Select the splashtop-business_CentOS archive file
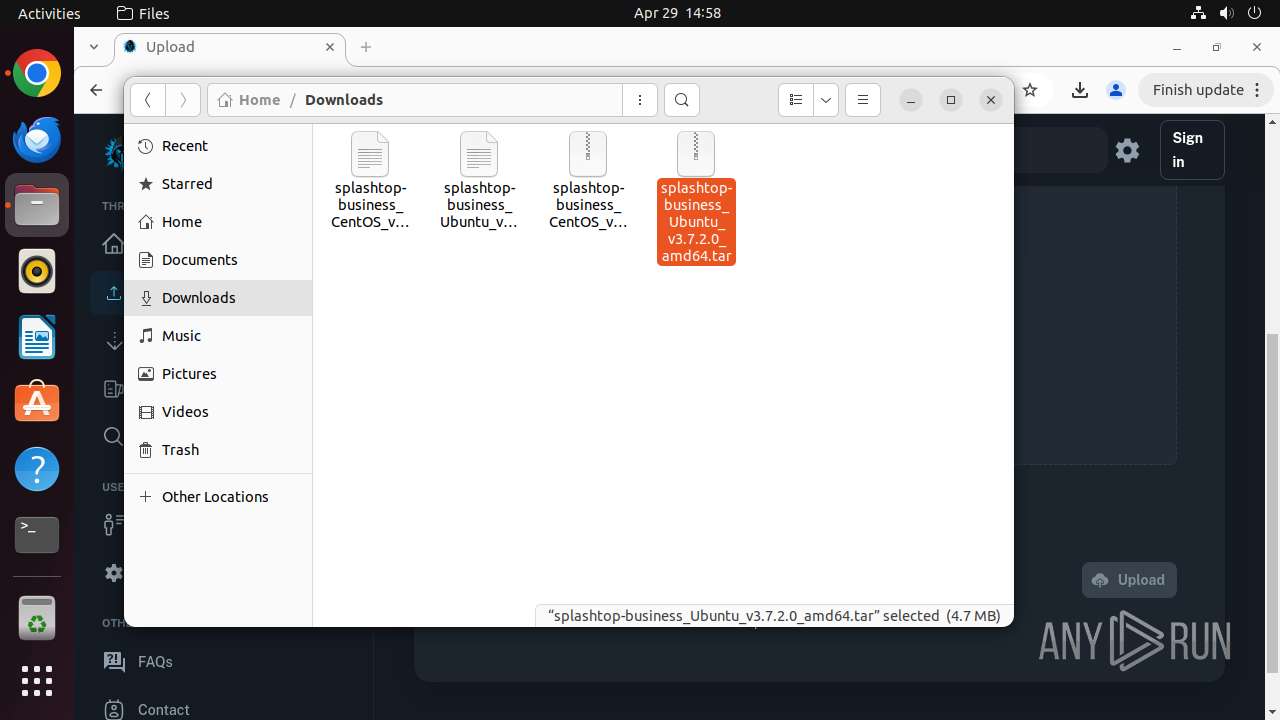The height and width of the screenshot is (720, 1280). click(588, 180)
